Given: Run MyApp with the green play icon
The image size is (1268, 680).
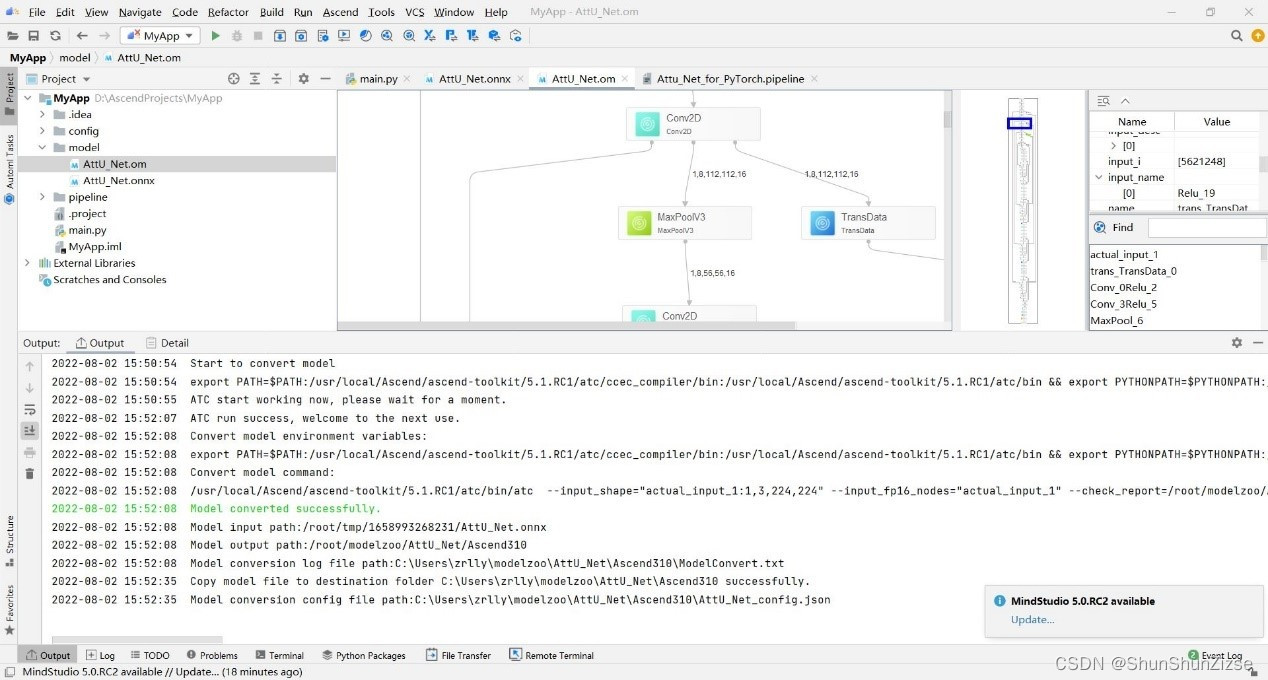Looking at the screenshot, I should pos(215,35).
